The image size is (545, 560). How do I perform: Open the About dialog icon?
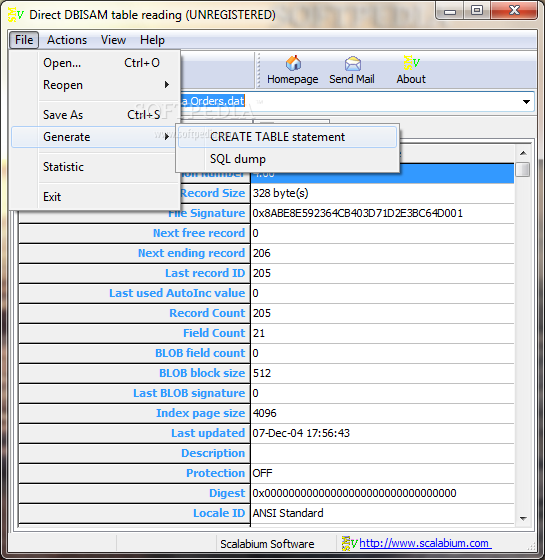pyautogui.click(x=411, y=70)
